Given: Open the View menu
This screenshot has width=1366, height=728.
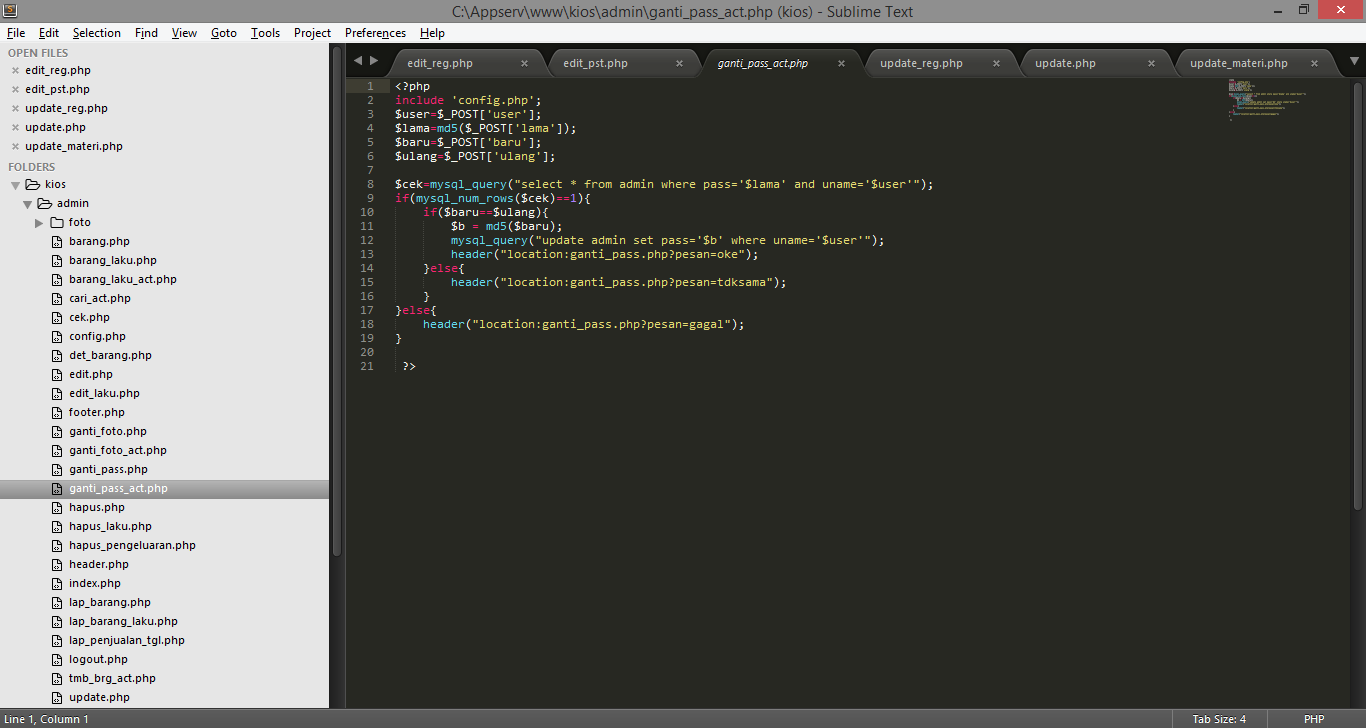Looking at the screenshot, I should [184, 33].
